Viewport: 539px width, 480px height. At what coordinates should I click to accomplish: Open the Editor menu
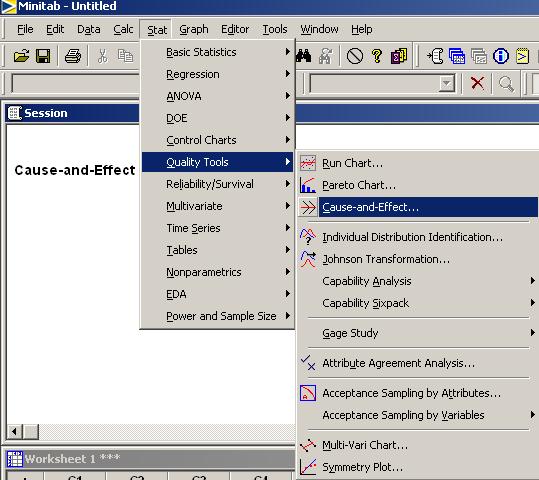(235, 30)
